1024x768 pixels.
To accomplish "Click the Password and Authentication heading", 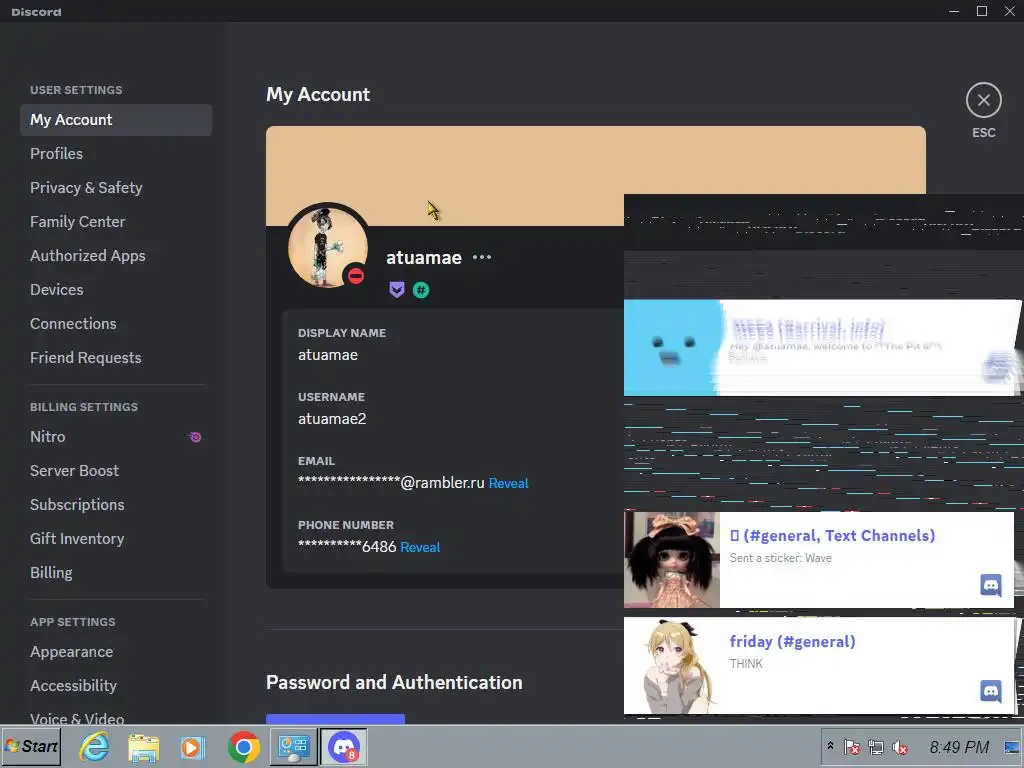I will tap(394, 682).
